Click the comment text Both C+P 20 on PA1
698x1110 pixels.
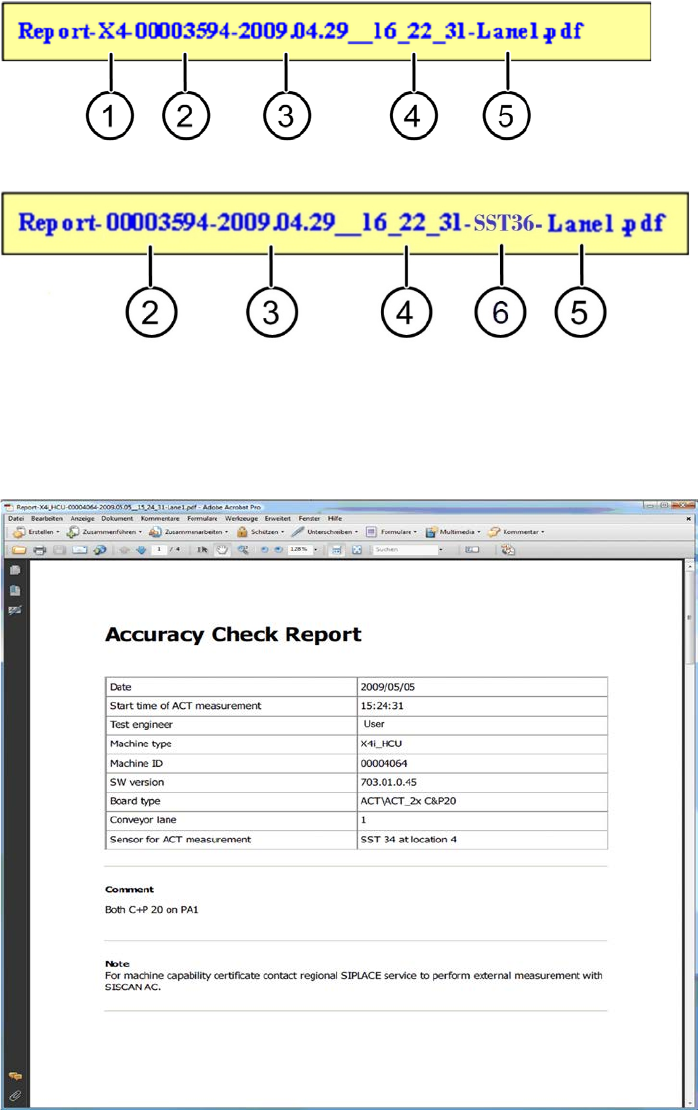151,910
